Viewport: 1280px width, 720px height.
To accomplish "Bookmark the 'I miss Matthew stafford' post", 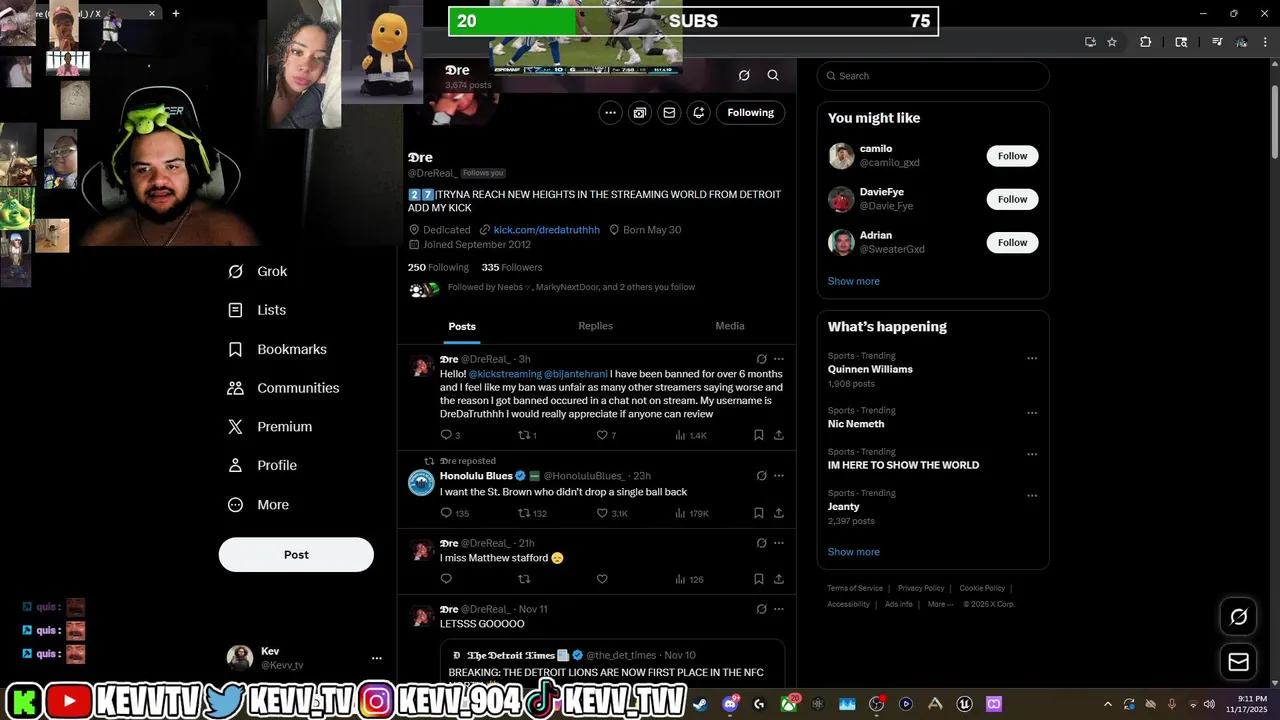I will pos(759,579).
